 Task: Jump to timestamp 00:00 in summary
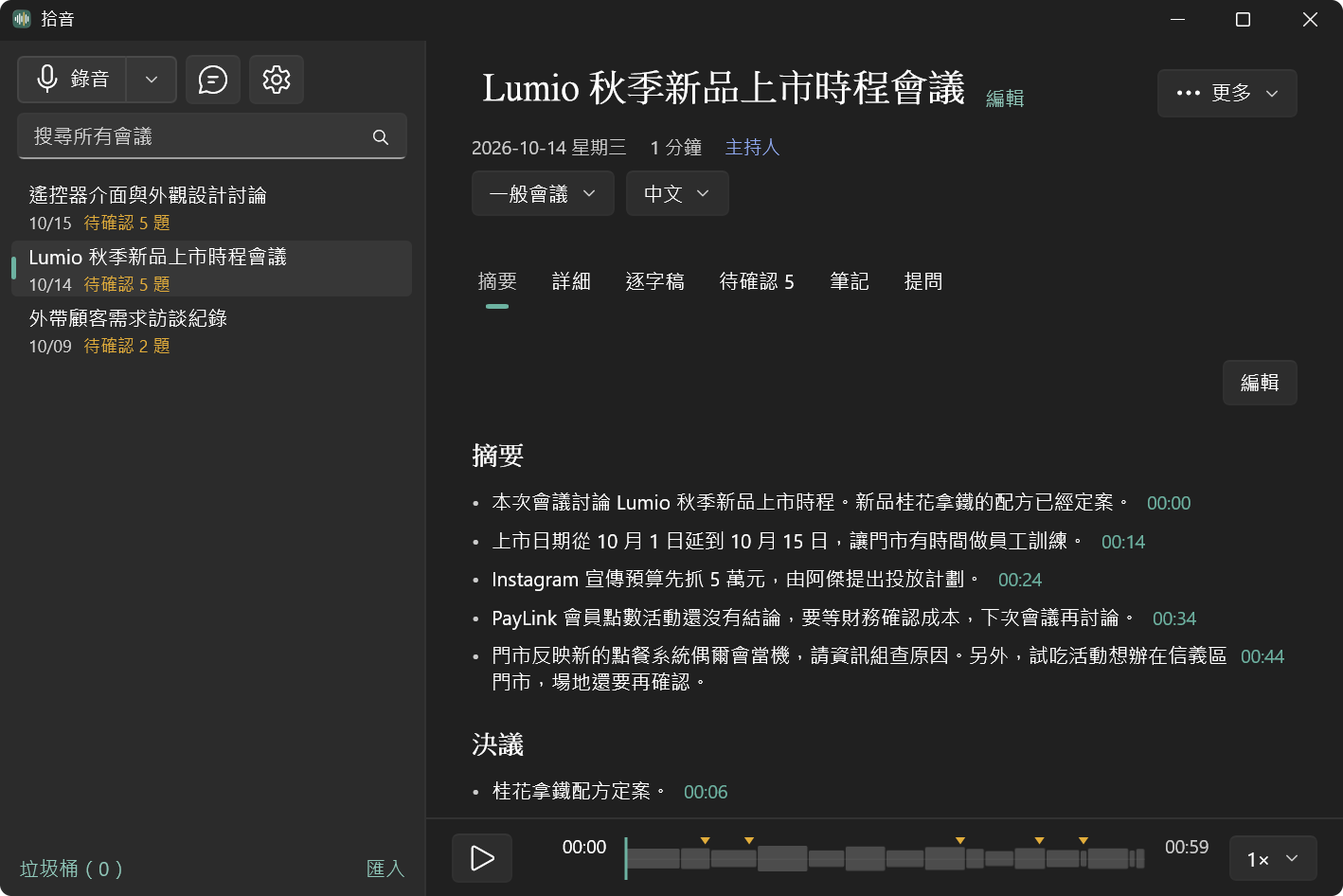[1169, 504]
